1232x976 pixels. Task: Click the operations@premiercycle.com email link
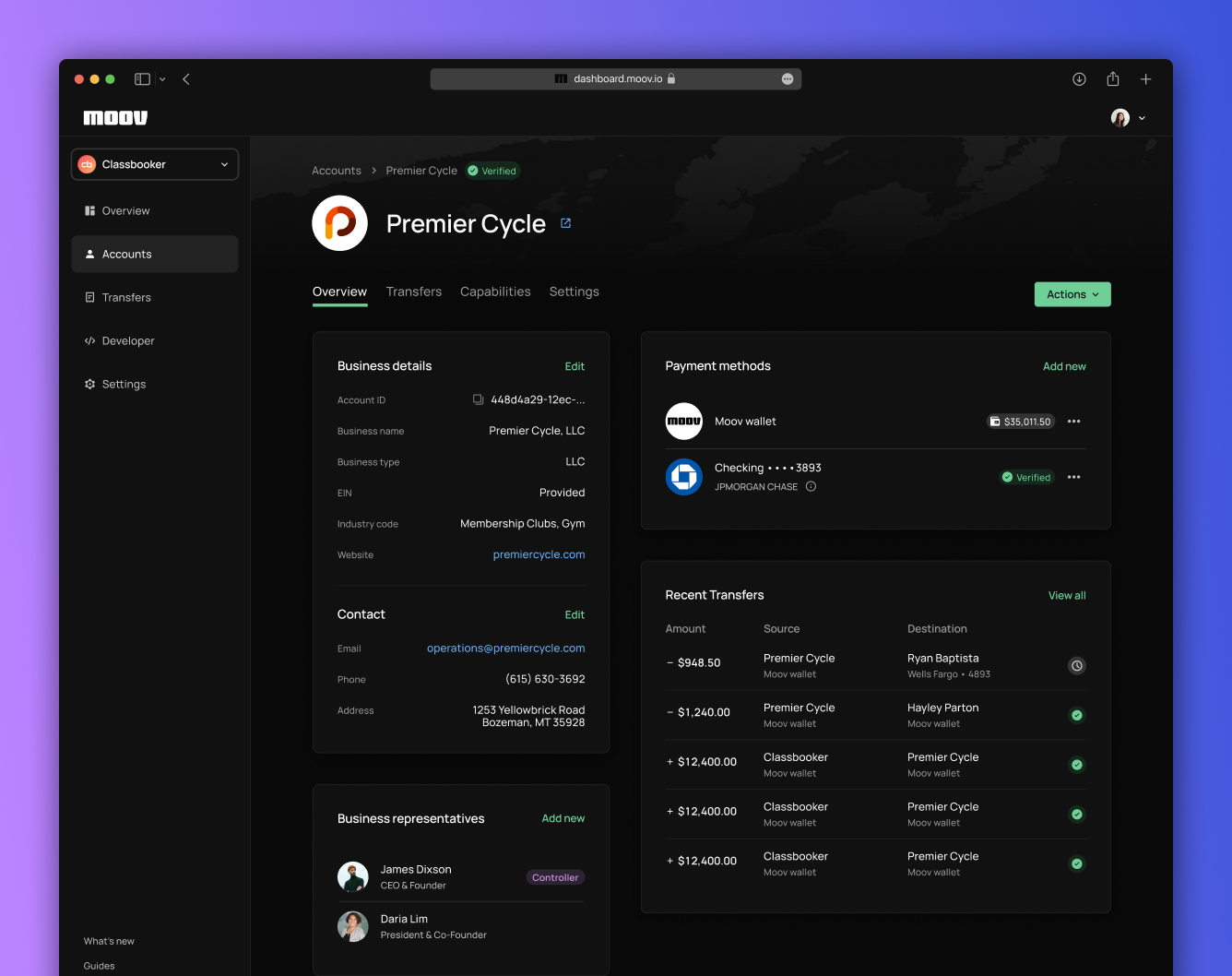[x=505, y=649]
